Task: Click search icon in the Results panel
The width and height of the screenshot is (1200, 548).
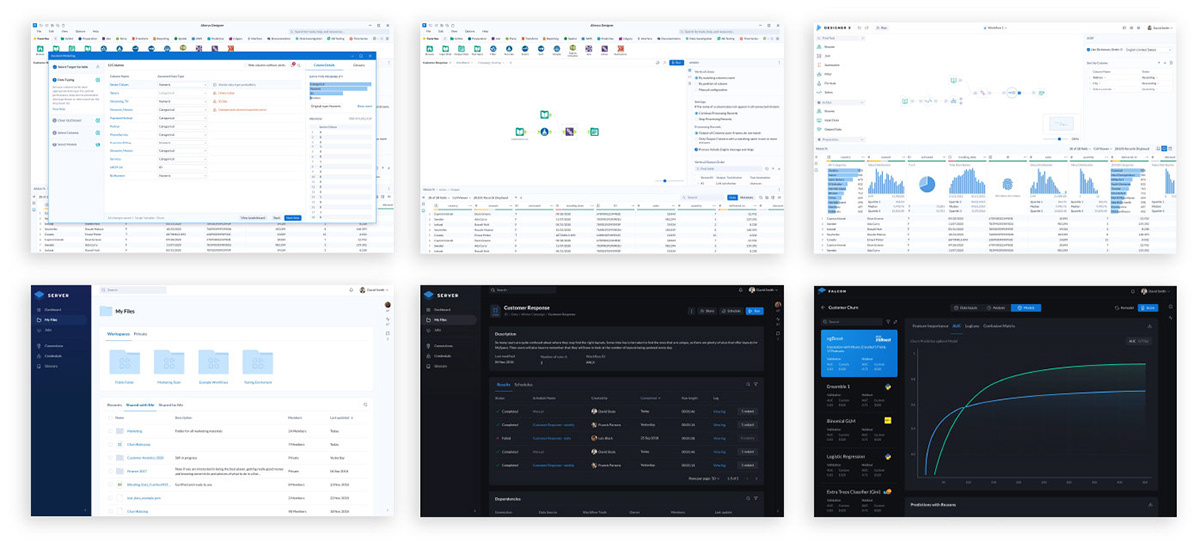Action: (748, 384)
